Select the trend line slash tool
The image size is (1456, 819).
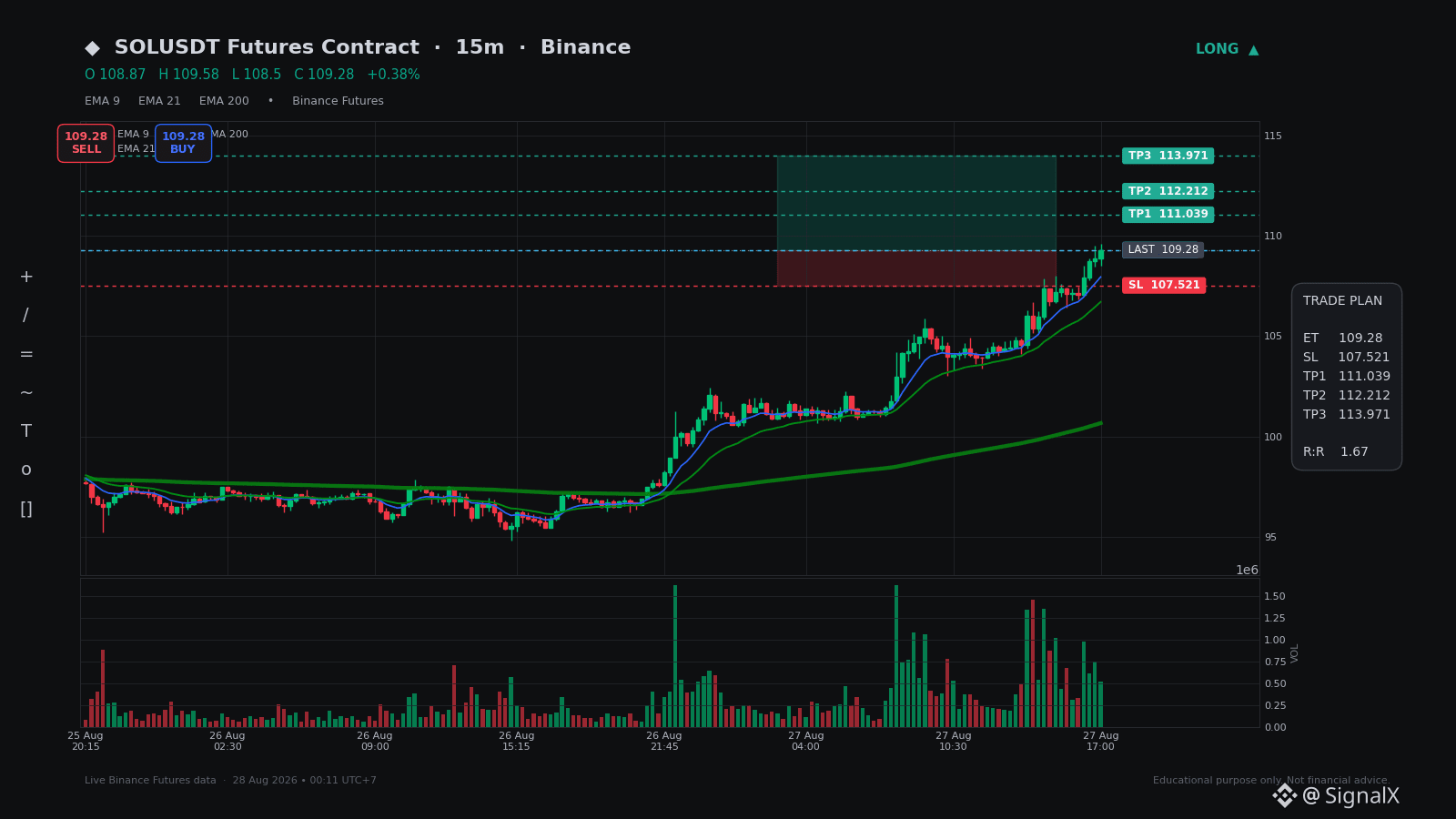[x=26, y=316]
